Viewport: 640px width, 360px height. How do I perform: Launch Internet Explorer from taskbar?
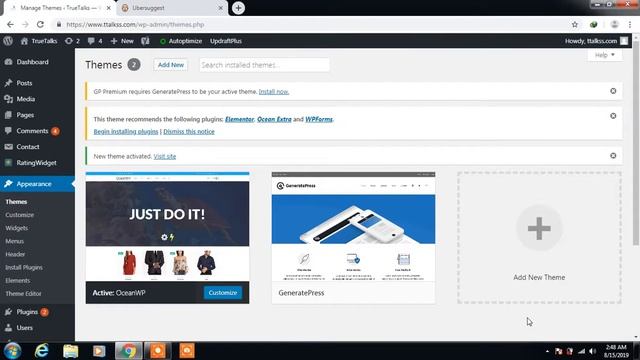click(42, 351)
